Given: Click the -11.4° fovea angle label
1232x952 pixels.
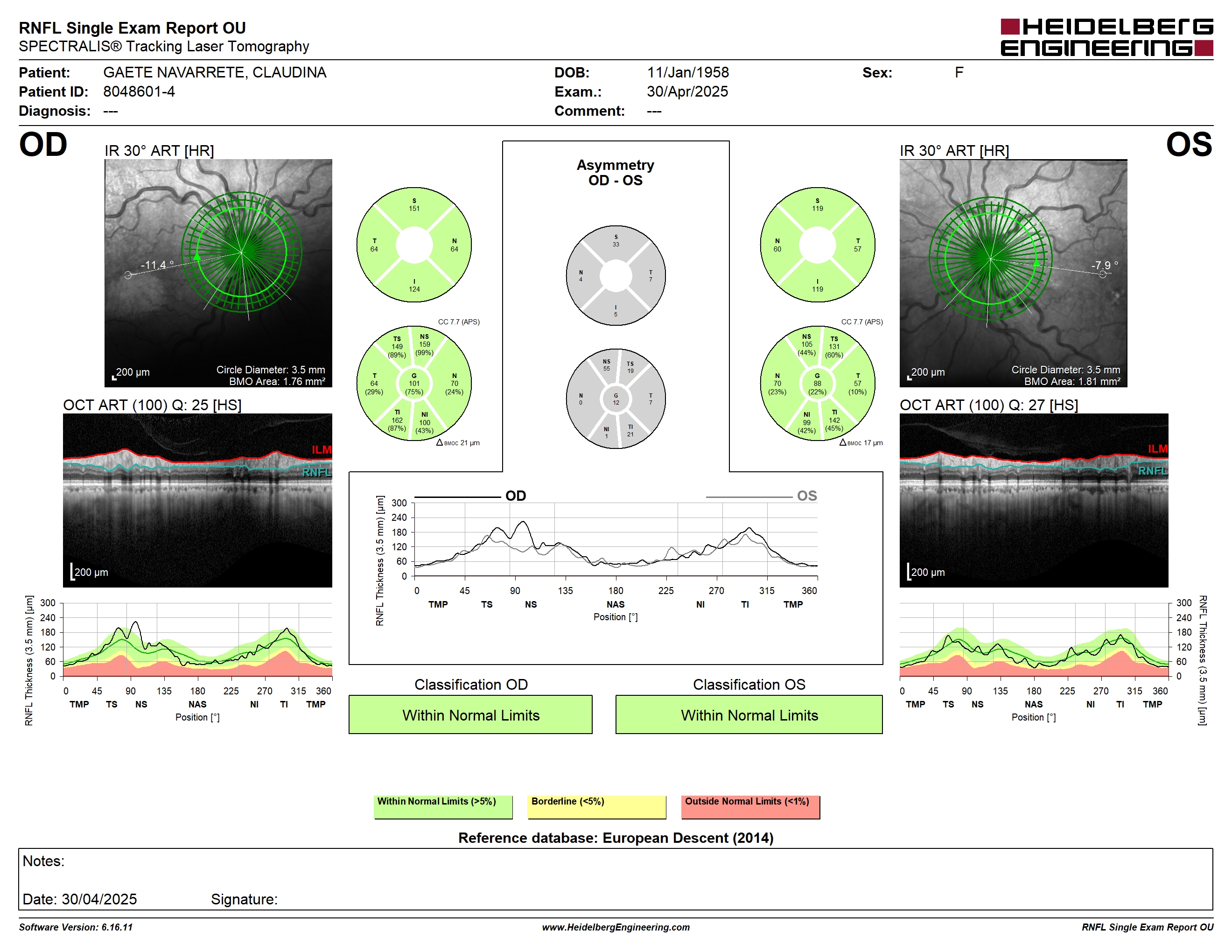Looking at the screenshot, I should 157,265.
